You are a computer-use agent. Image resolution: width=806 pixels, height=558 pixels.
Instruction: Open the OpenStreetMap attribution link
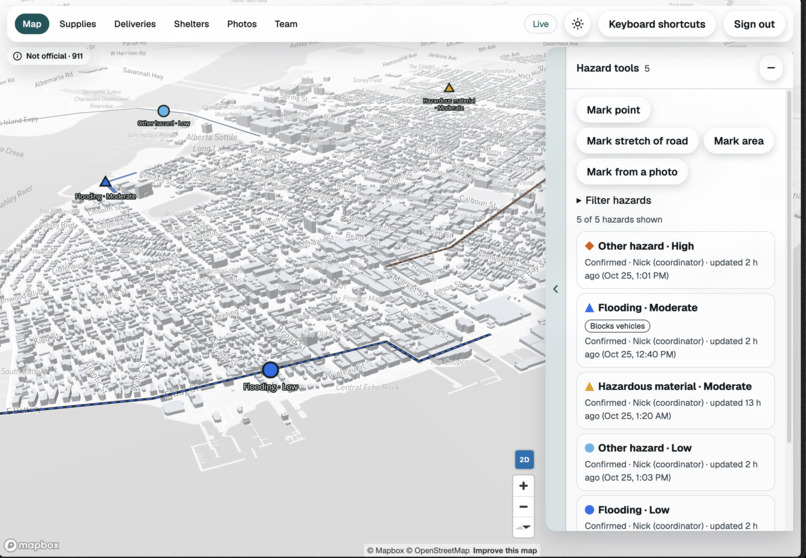coord(437,550)
